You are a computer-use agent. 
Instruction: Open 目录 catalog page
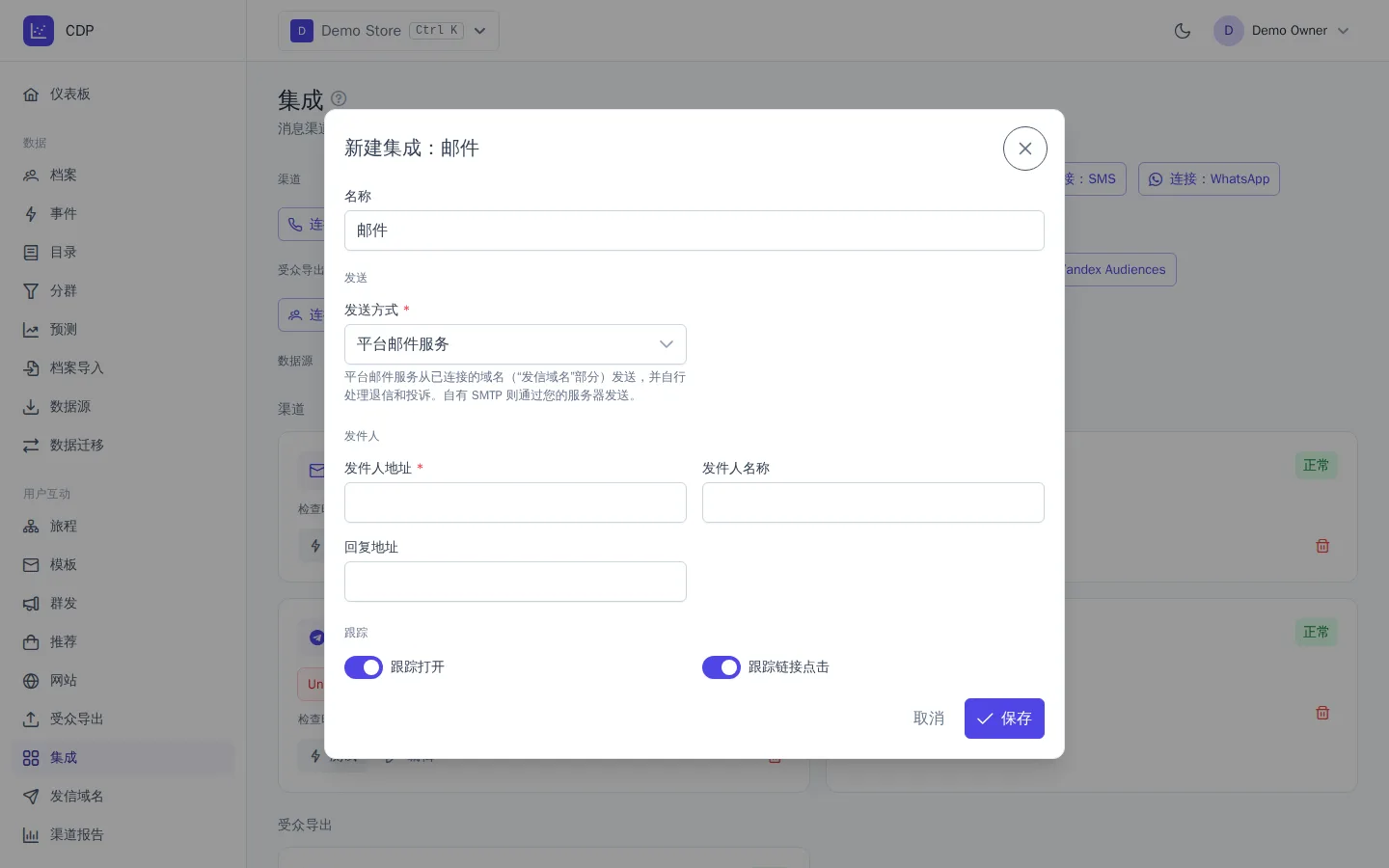[123, 253]
